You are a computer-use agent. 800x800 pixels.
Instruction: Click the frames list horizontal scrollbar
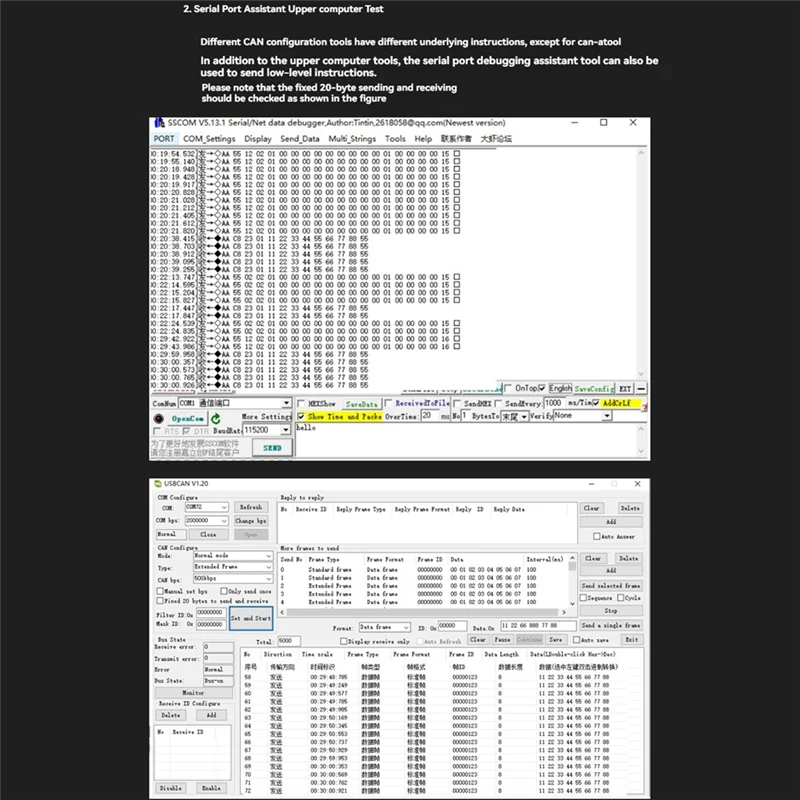point(423,612)
